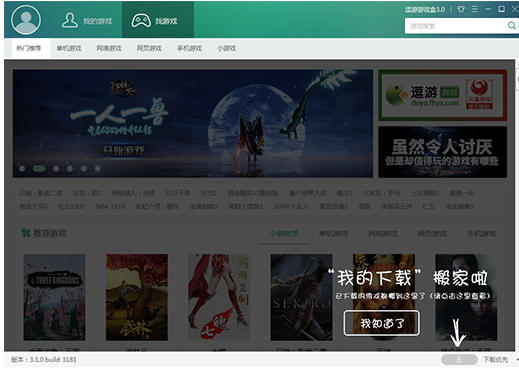Screen dimensions: 519x369
Task: Click the version text 3.1.0 build 3181
Action: coord(44,360)
